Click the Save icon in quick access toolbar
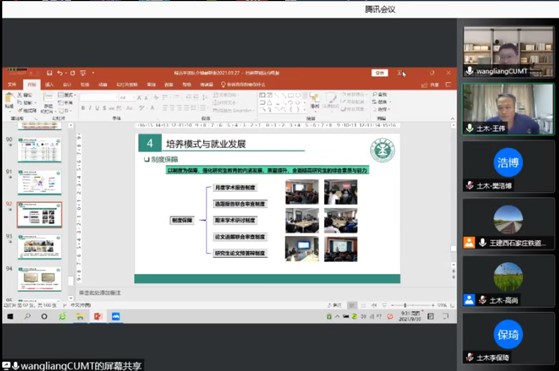This screenshot has width=559, height=371. [x=50, y=73]
